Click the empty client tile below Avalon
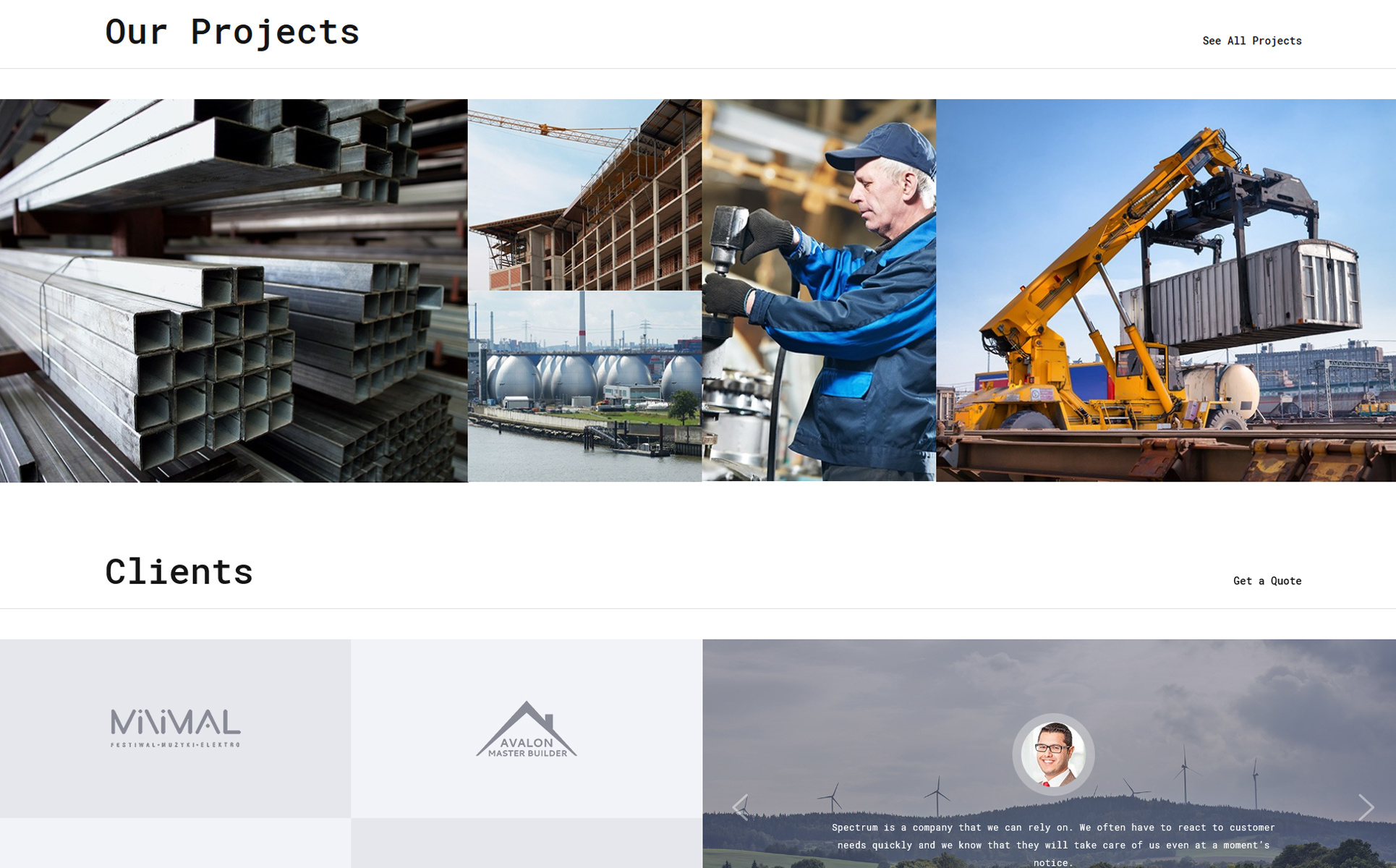 (x=527, y=843)
